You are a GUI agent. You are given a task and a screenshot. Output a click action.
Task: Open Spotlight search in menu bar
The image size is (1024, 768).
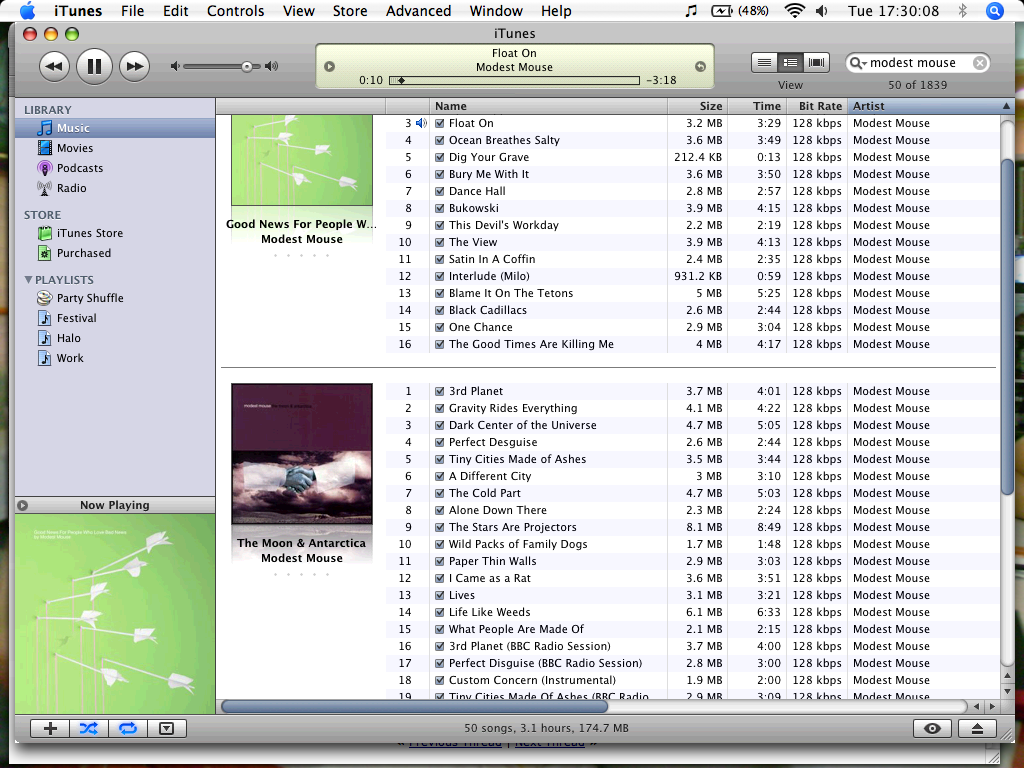click(995, 11)
